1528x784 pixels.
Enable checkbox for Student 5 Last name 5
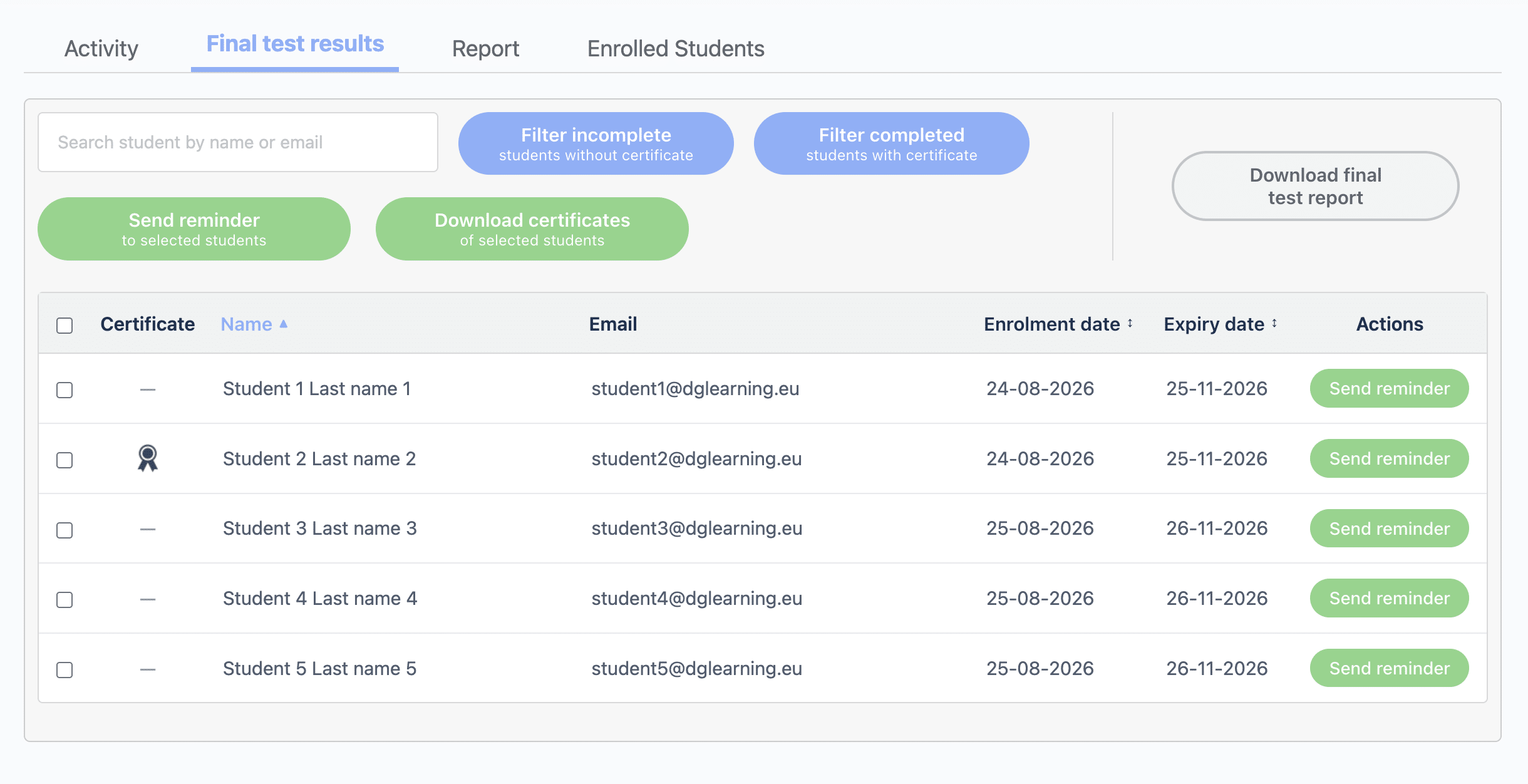[x=65, y=670]
